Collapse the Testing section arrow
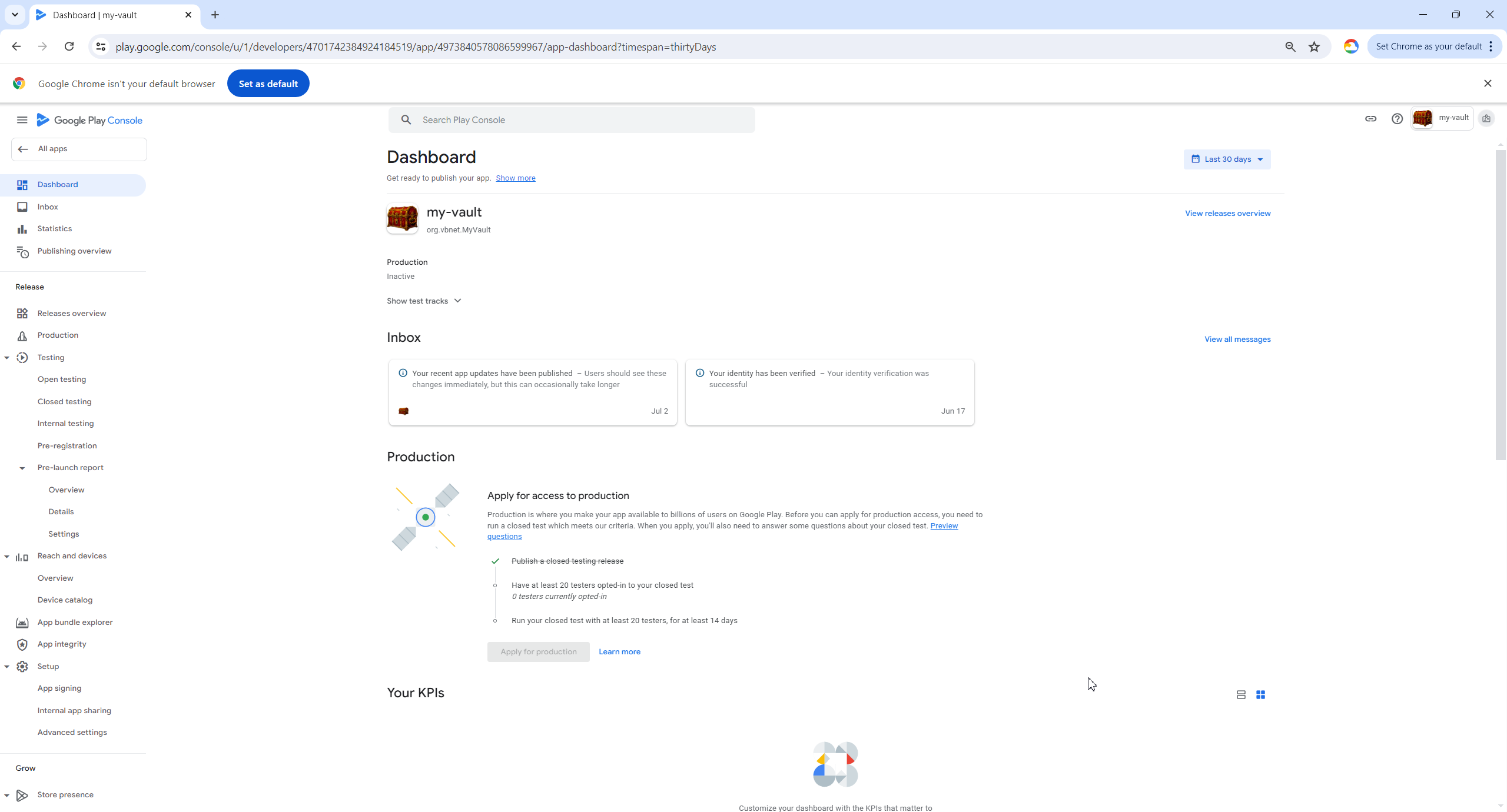 click(6, 358)
